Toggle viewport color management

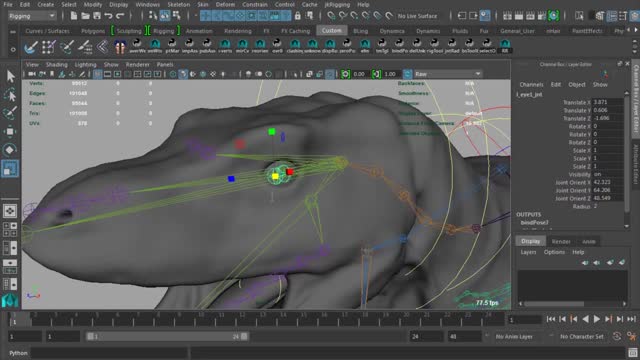click(407, 74)
